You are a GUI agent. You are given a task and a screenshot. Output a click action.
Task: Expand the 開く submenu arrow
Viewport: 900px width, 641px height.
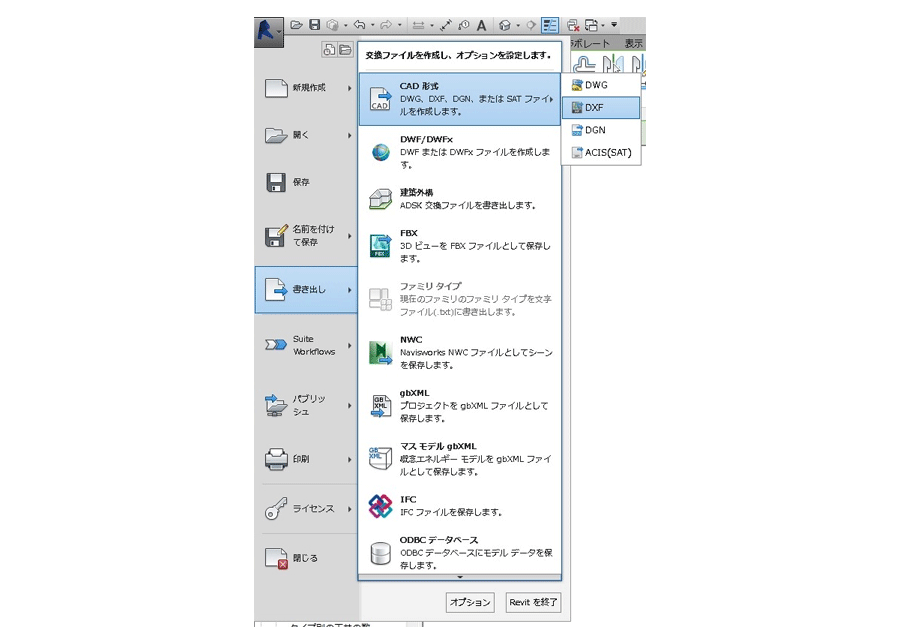click(350, 135)
